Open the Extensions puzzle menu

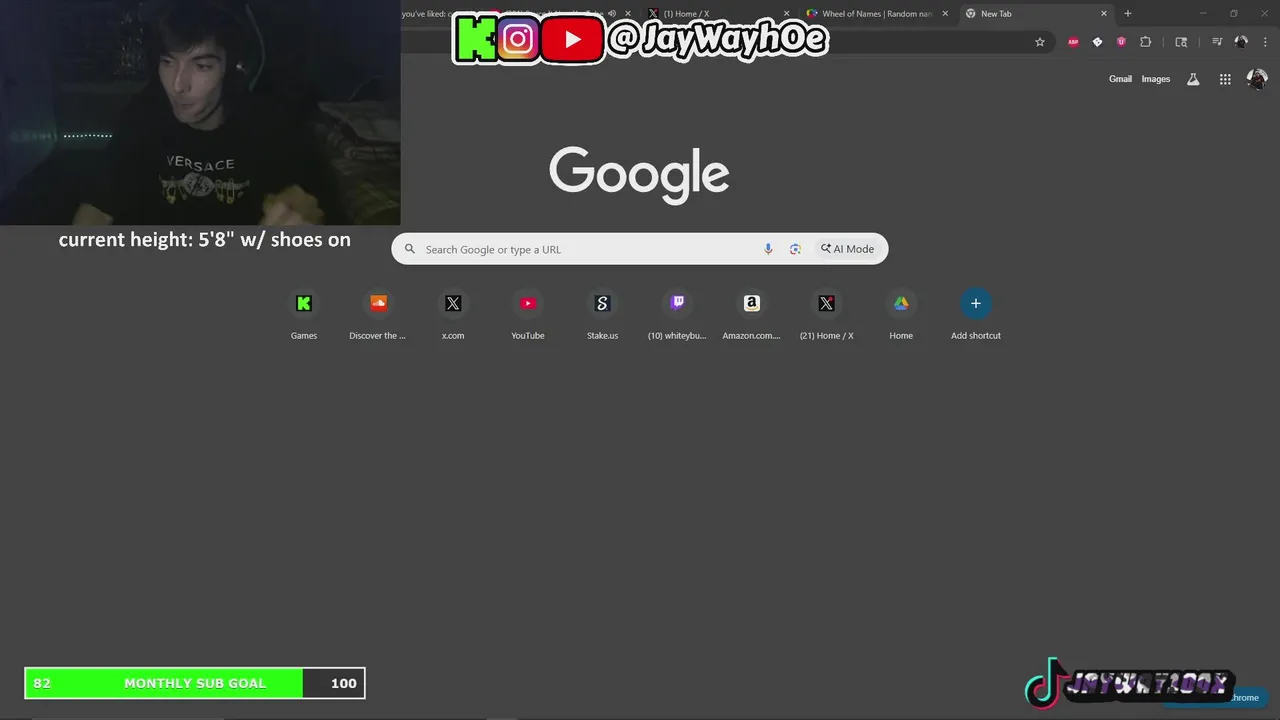coord(1146,42)
